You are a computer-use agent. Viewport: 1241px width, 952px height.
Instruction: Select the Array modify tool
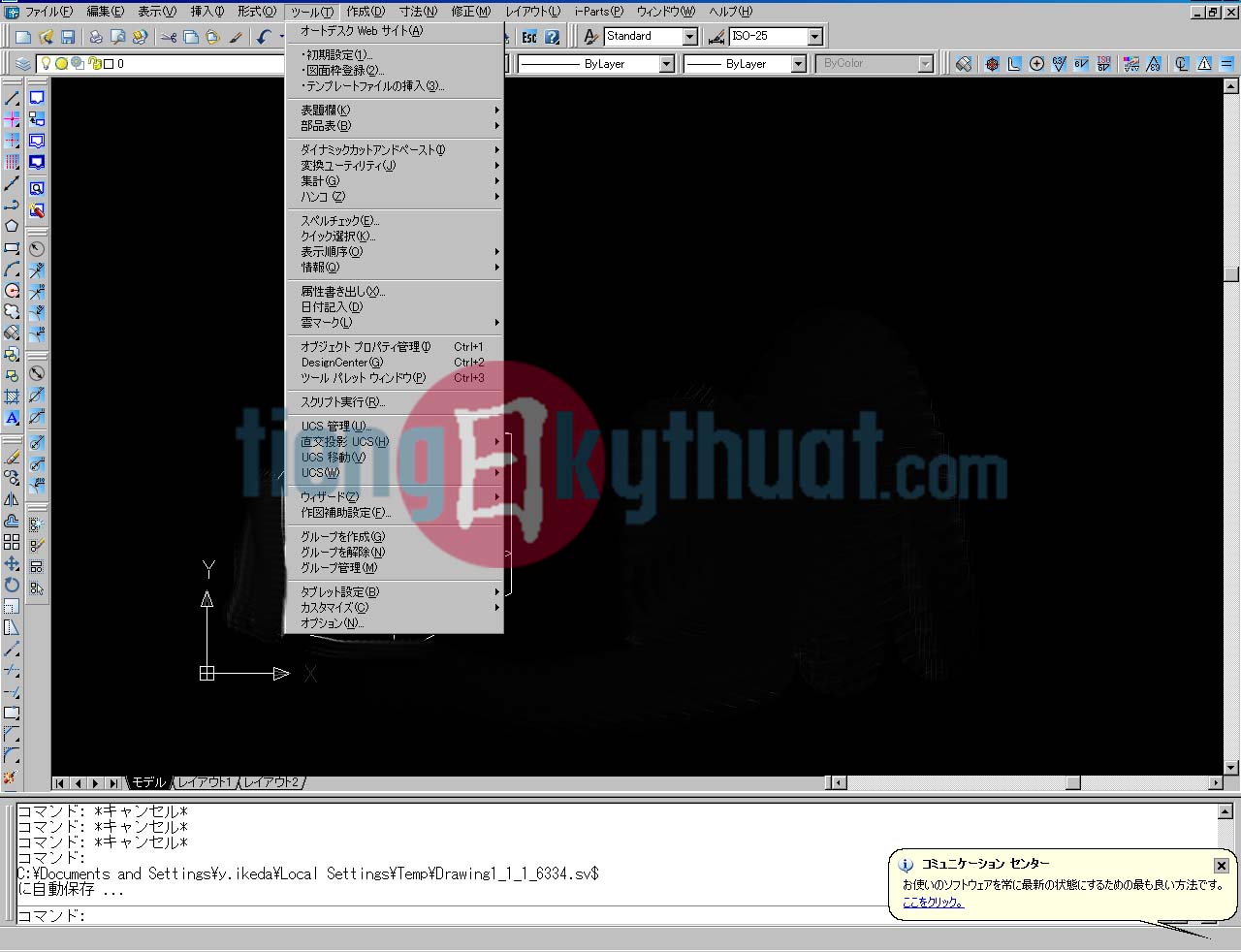click(x=12, y=542)
